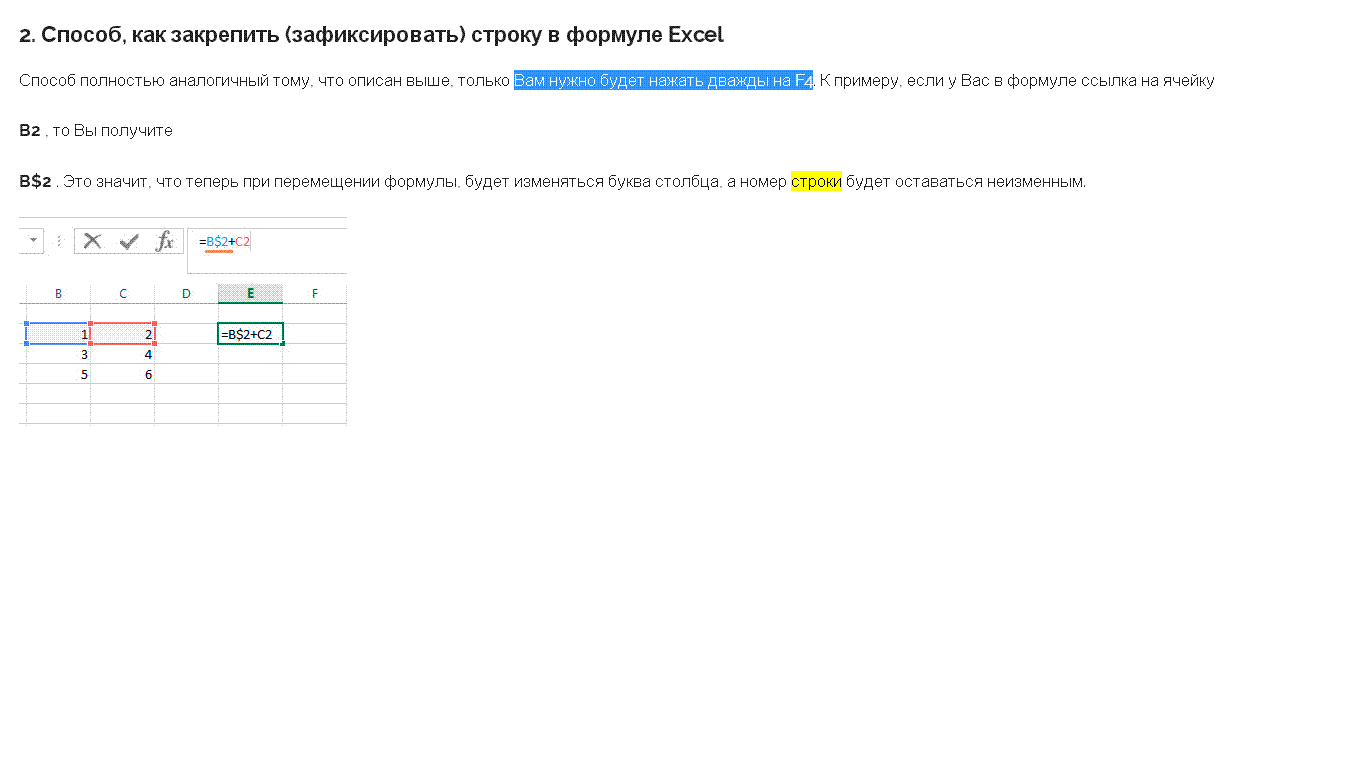Viewport: 1360px width, 768px height.
Task: Click the cancel X icon in formula bar
Action: tap(93, 241)
